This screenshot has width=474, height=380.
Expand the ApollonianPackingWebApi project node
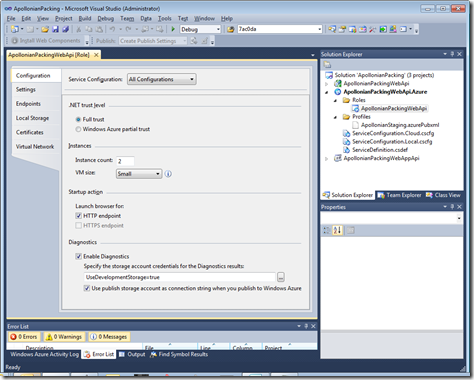[327, 84]
